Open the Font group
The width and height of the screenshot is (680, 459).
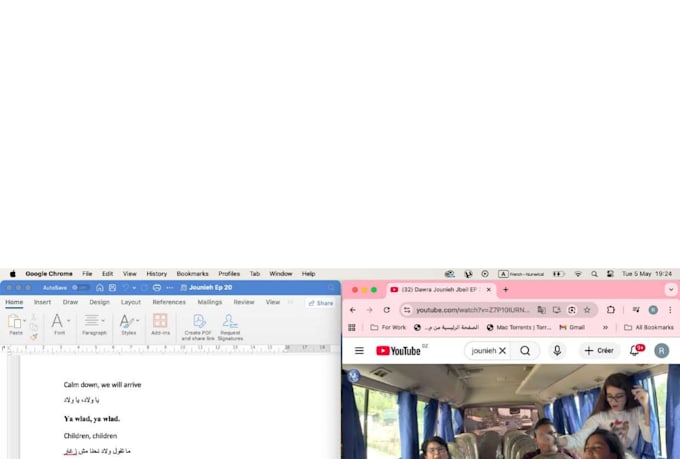click(x=60, y=325)
